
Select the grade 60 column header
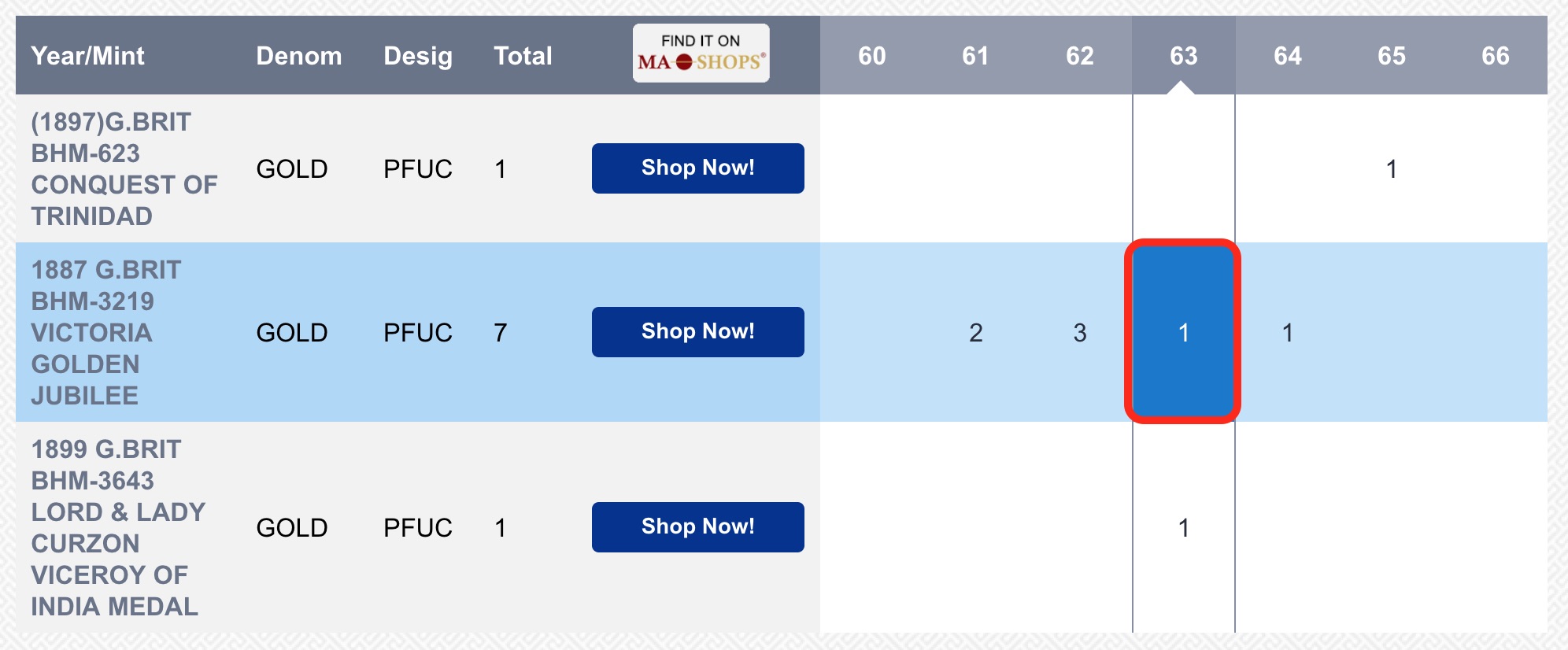pos(871,56)
